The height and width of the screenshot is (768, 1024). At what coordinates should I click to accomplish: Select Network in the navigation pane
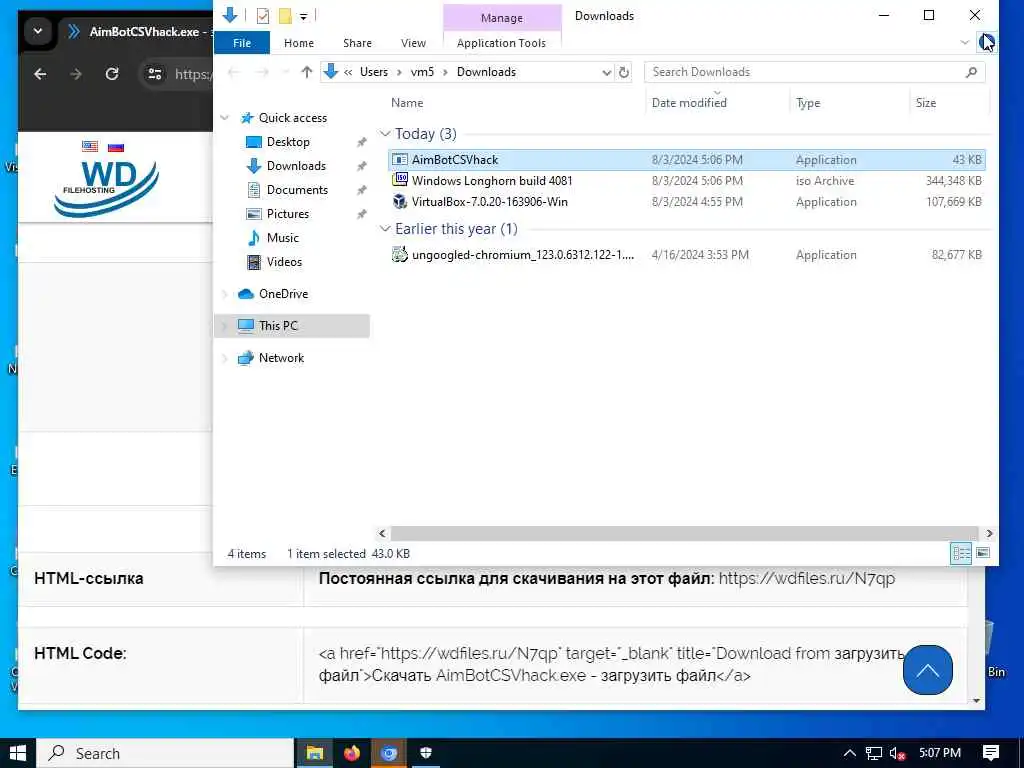click(281, 358)
